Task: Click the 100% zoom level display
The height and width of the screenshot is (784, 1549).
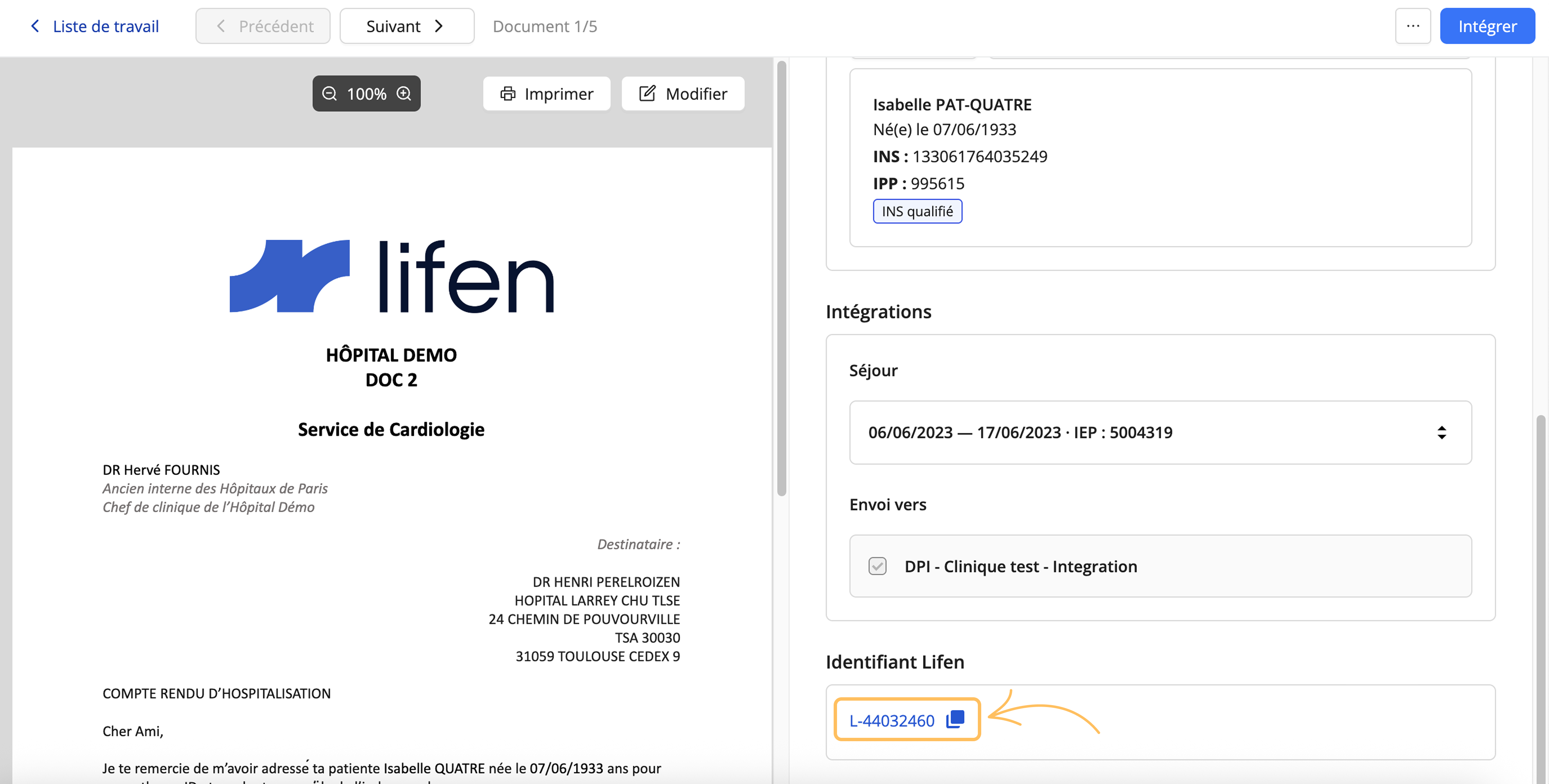Action: (366, 94)
